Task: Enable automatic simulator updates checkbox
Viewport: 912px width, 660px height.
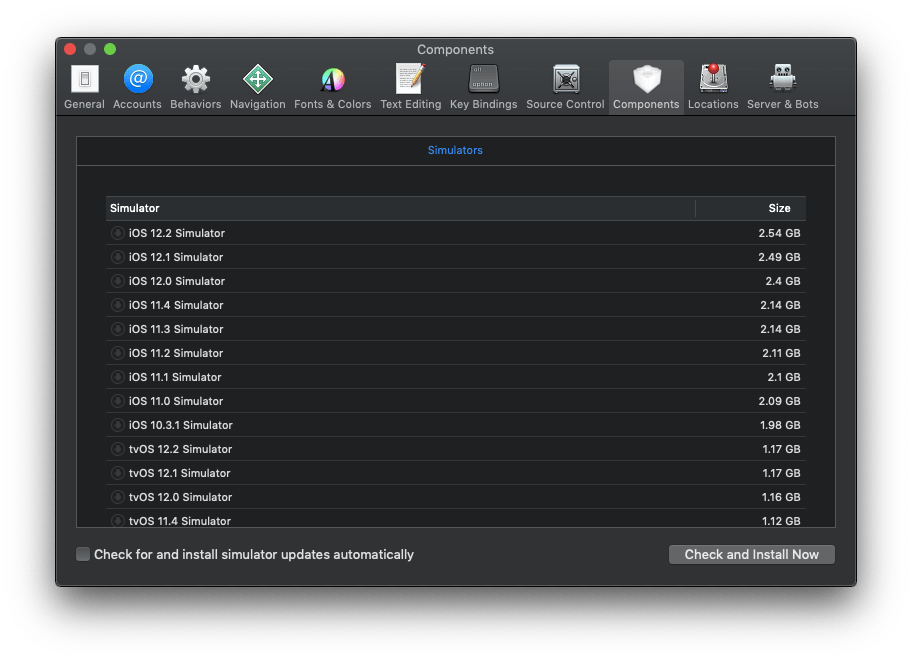Action: tap(83, 554)
